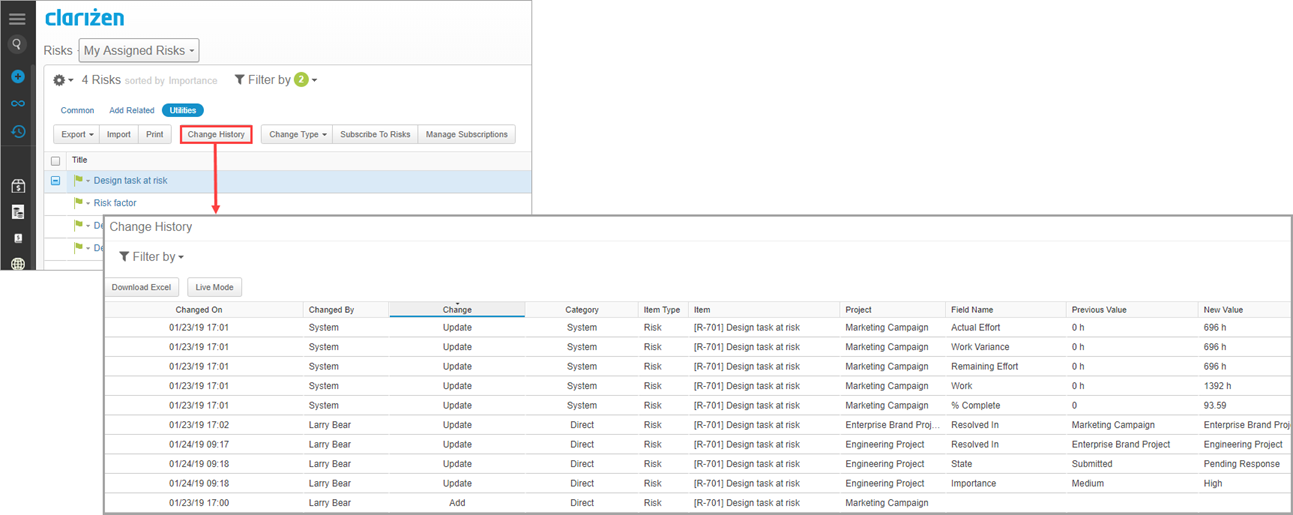Select the Utilities tab

pyautogui.click(x=182, y=111)
